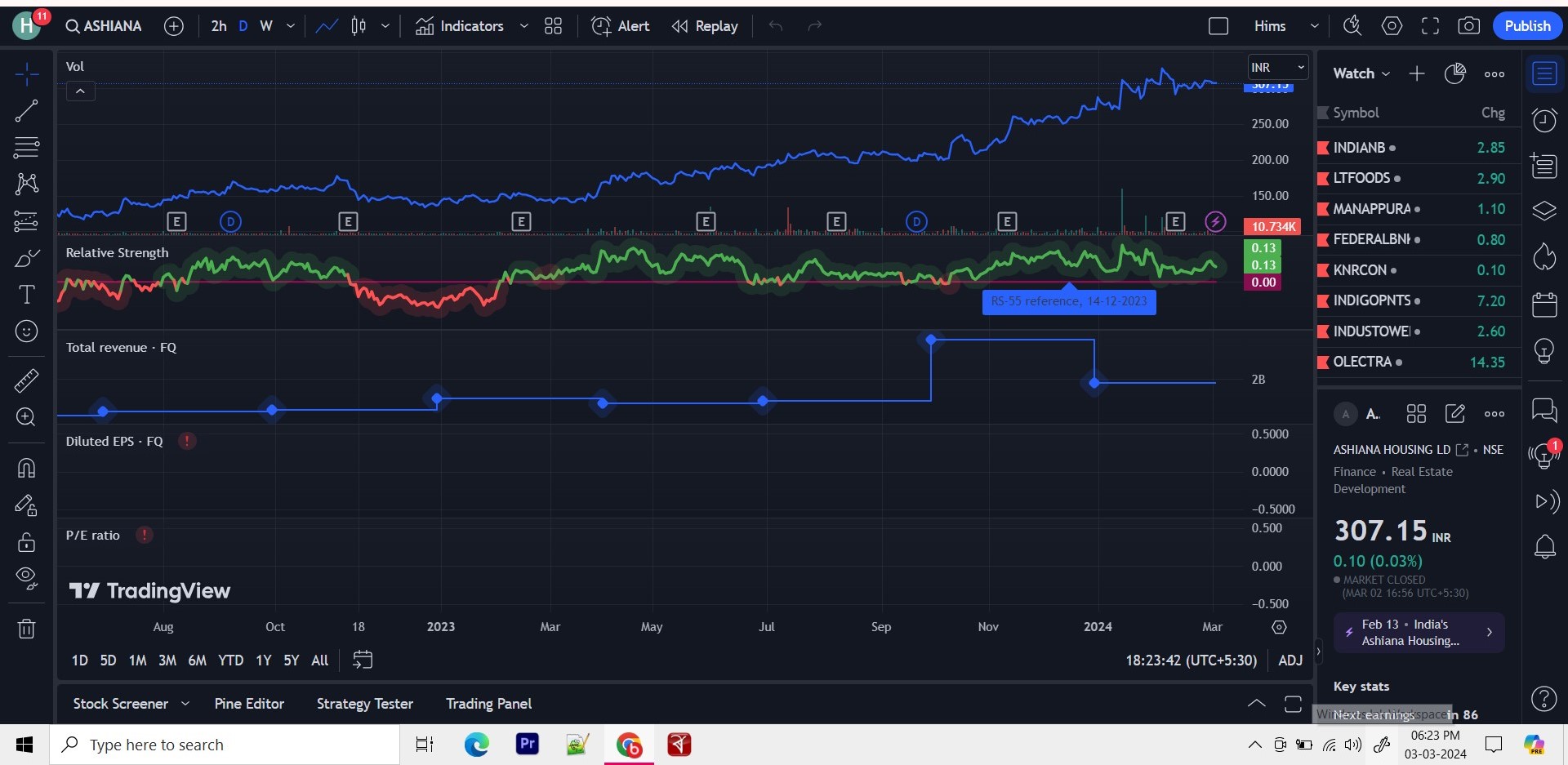Open the Indicators dialog
Screen dimensions: 1568x765
click(x=460, y=26)
